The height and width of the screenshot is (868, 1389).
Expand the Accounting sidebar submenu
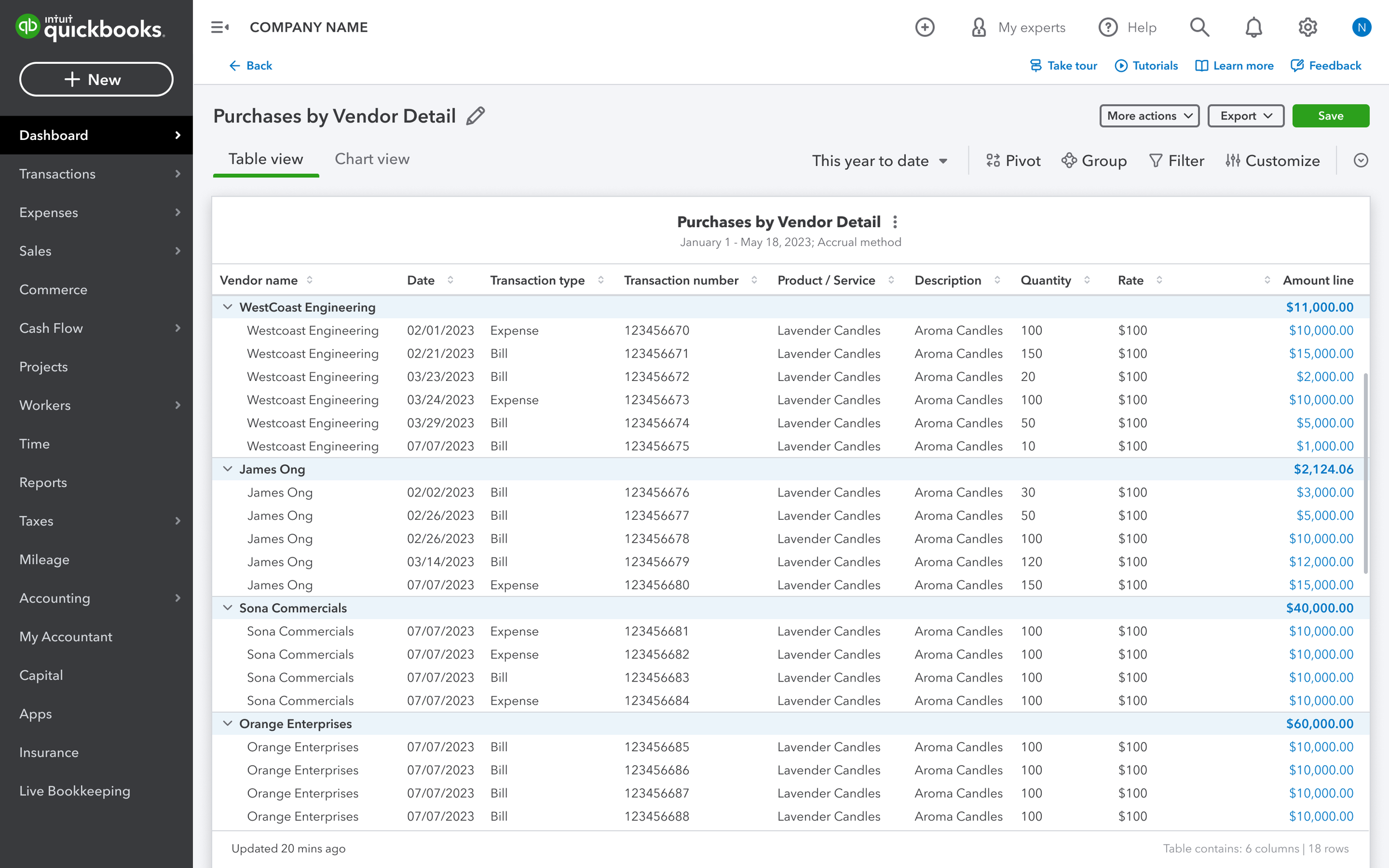(x=177, y=598)
